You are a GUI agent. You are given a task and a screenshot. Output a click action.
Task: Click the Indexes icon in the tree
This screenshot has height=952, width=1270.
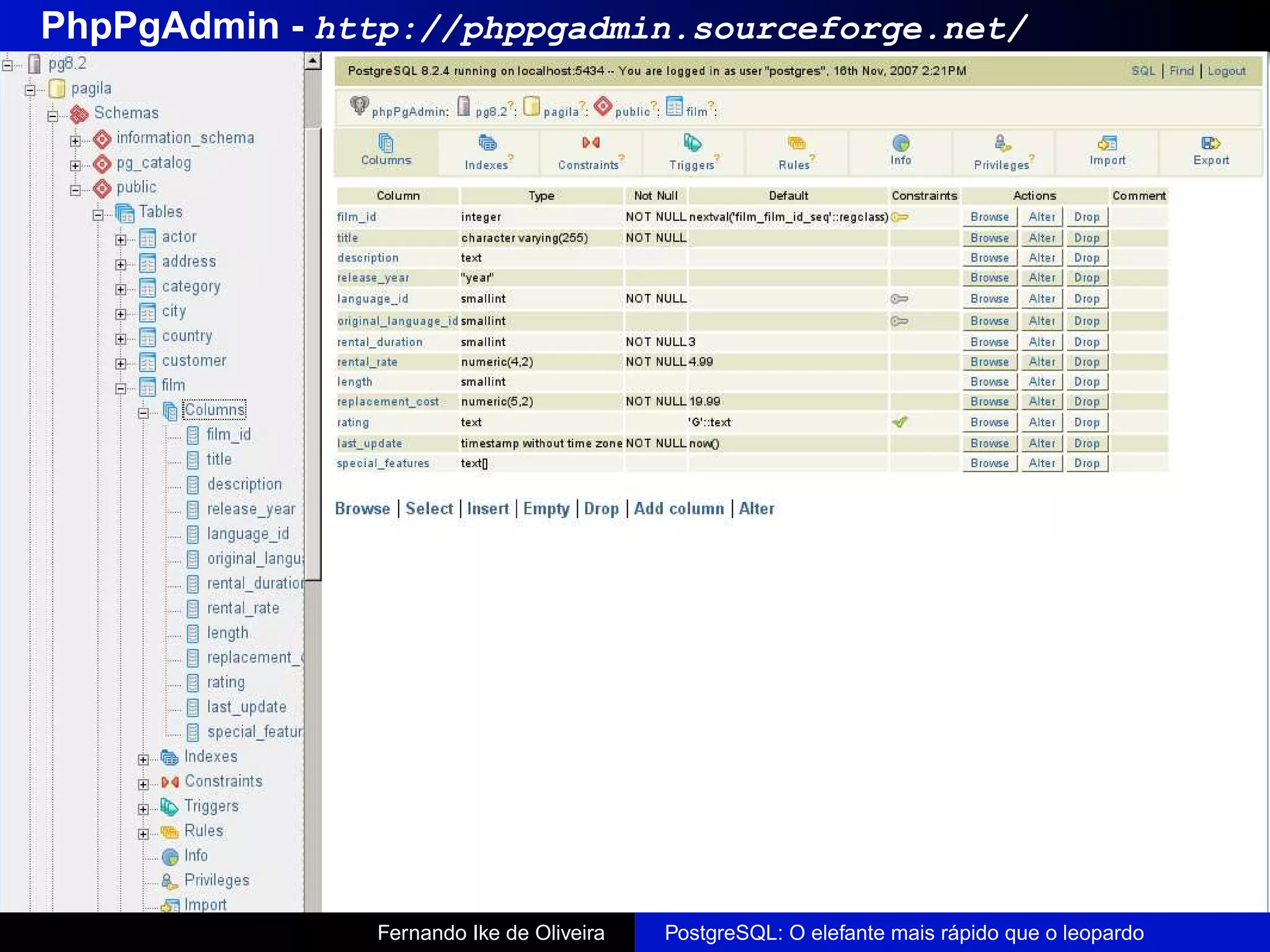169,757
